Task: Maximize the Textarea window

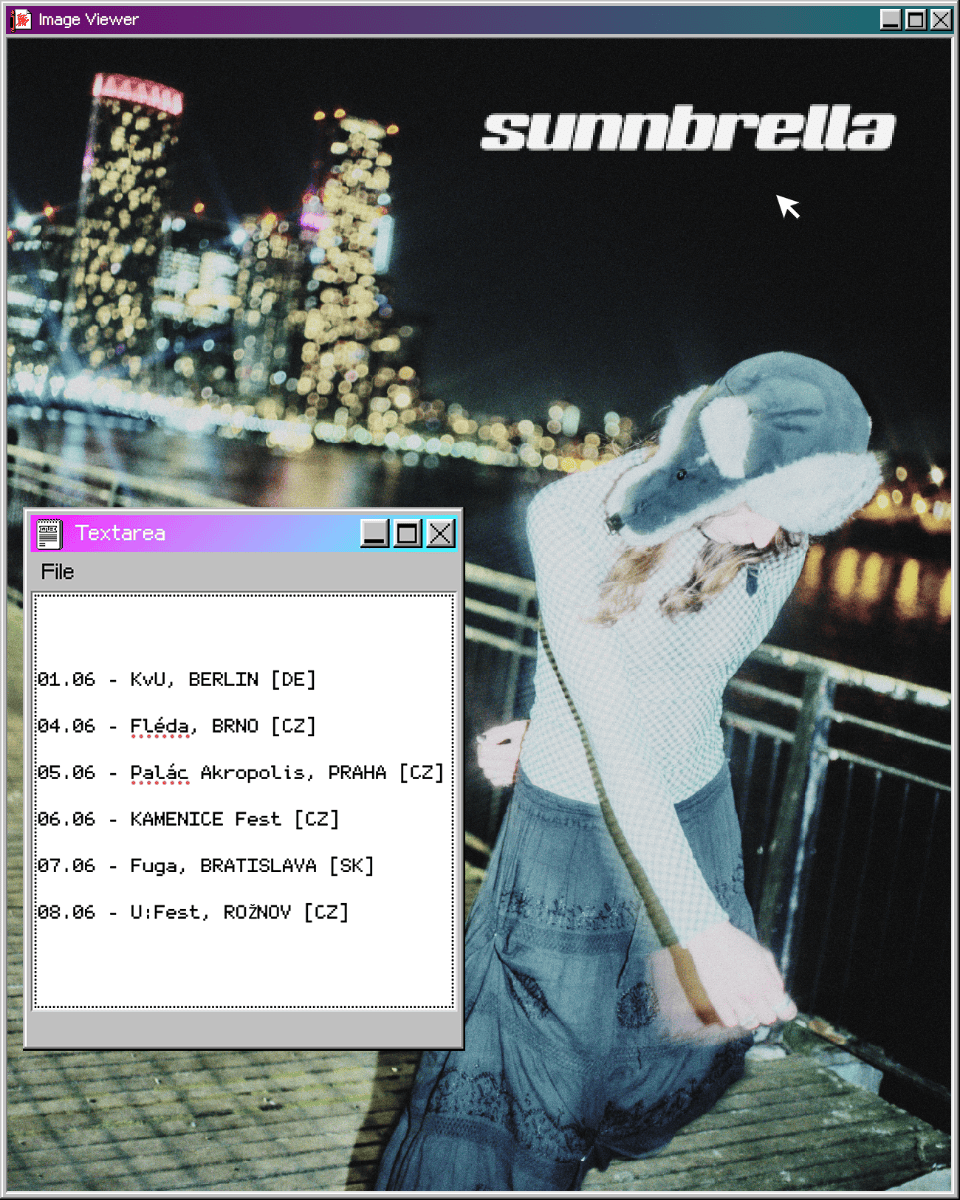Action: pos(408,534)
